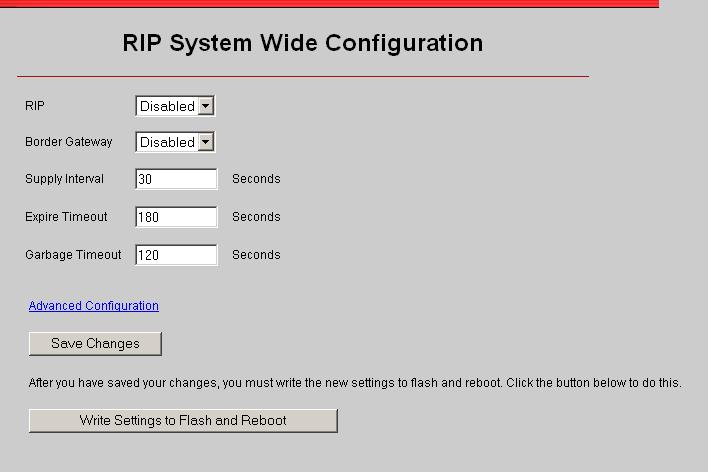Click the flash and reboot instruction paragraph
Viewport: 708px width, 472px height.
[354, 383]
